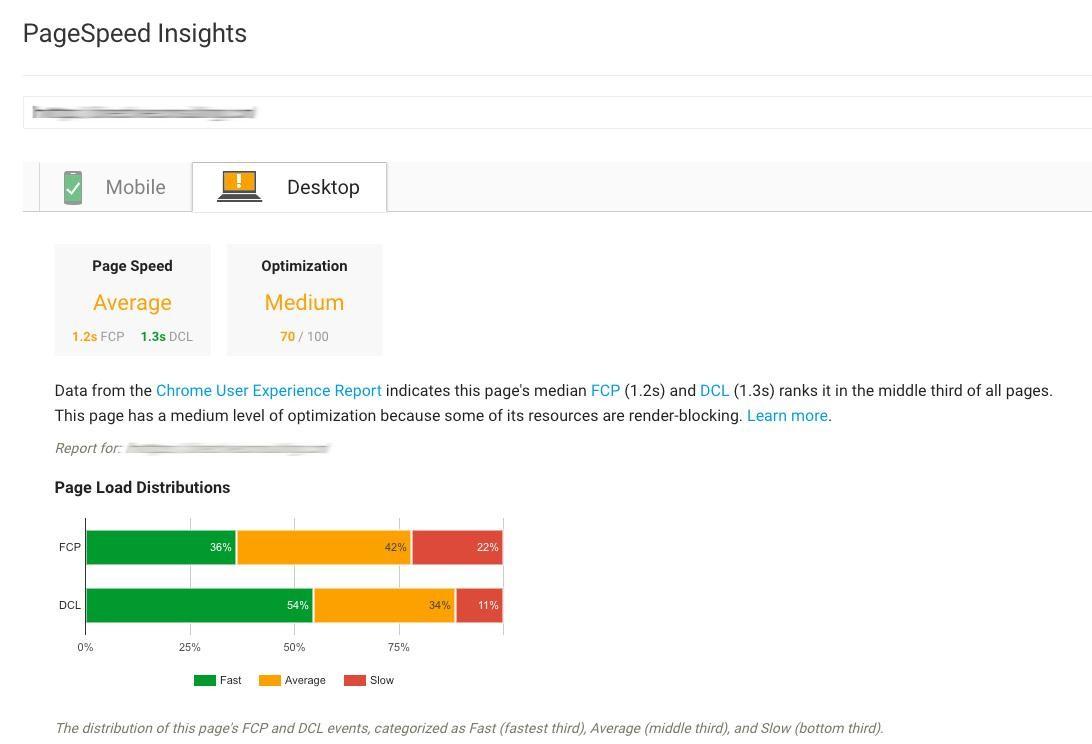
Task: Click the laptop warning icon on Desktop tab
Action: tap(238, 186)
